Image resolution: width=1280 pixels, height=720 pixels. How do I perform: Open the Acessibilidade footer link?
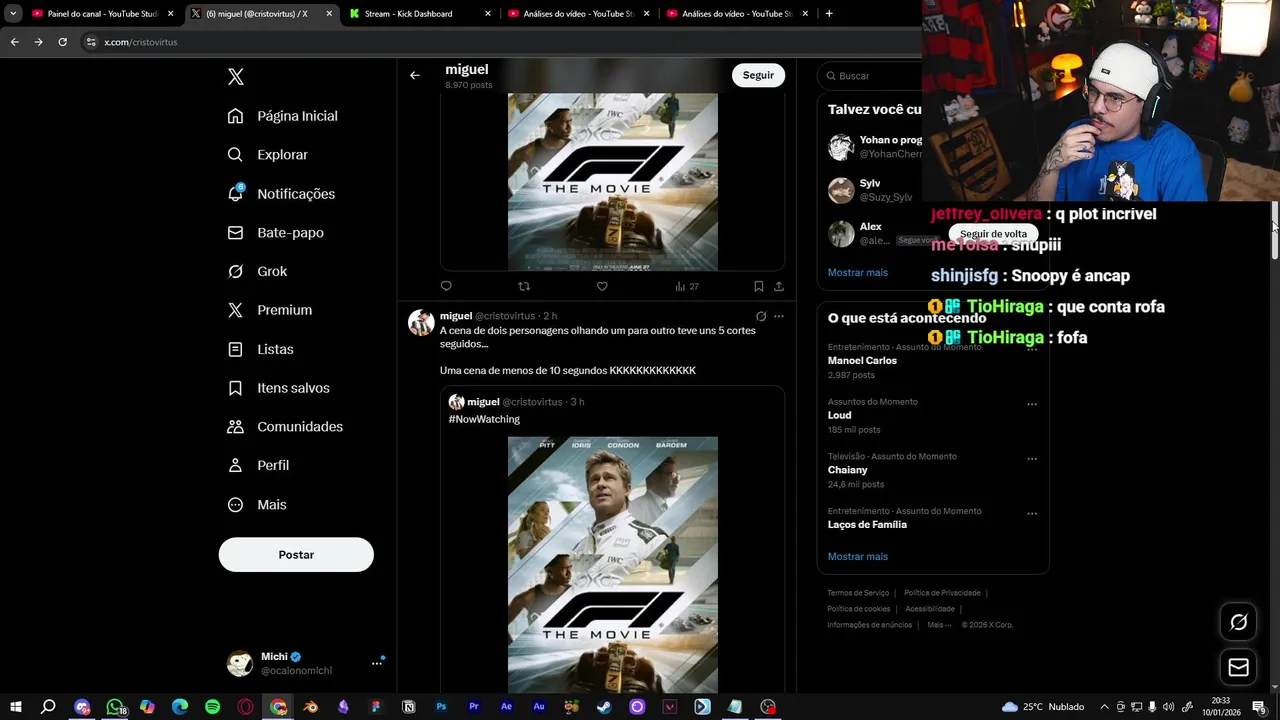(930, 609)
